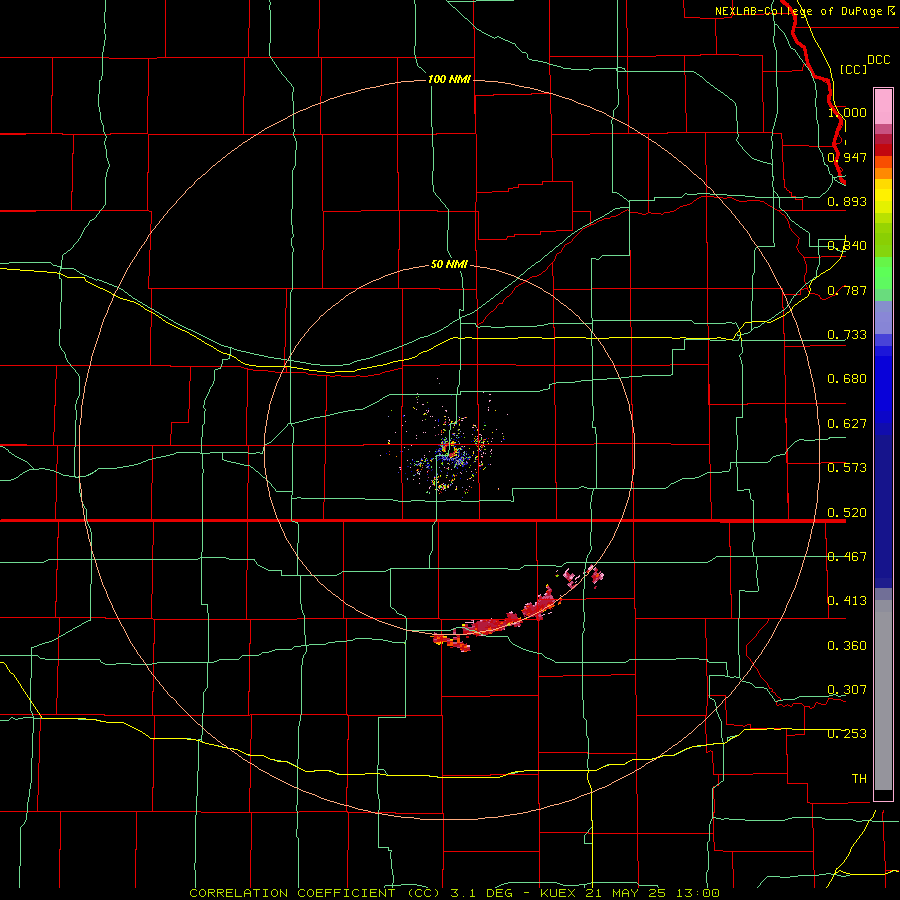
Task: Click the 0.947 scale value
Action: (847, 157)
